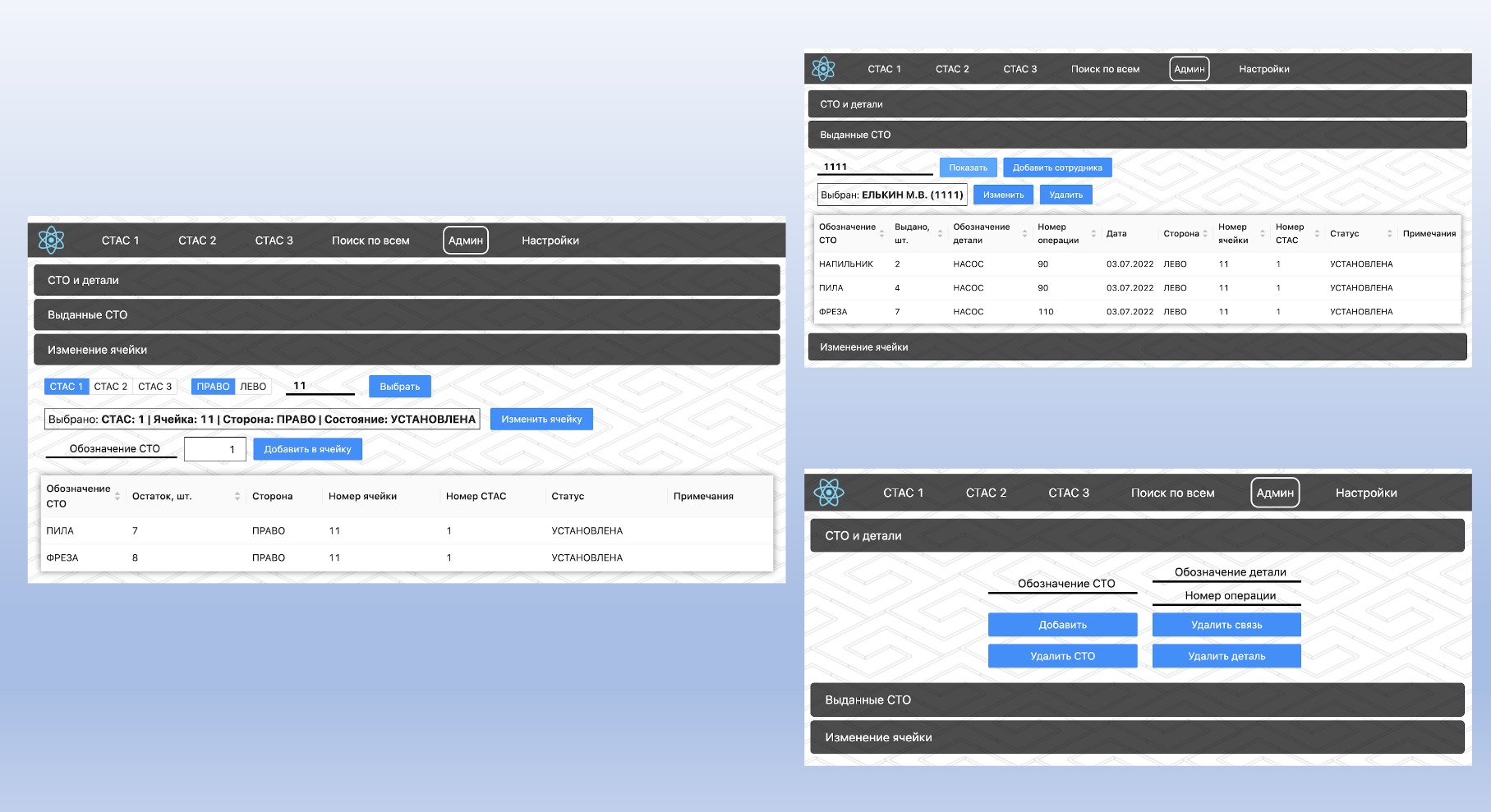Focus Обозначение детали input field
1491x812 pixels.
point(1226,572)
